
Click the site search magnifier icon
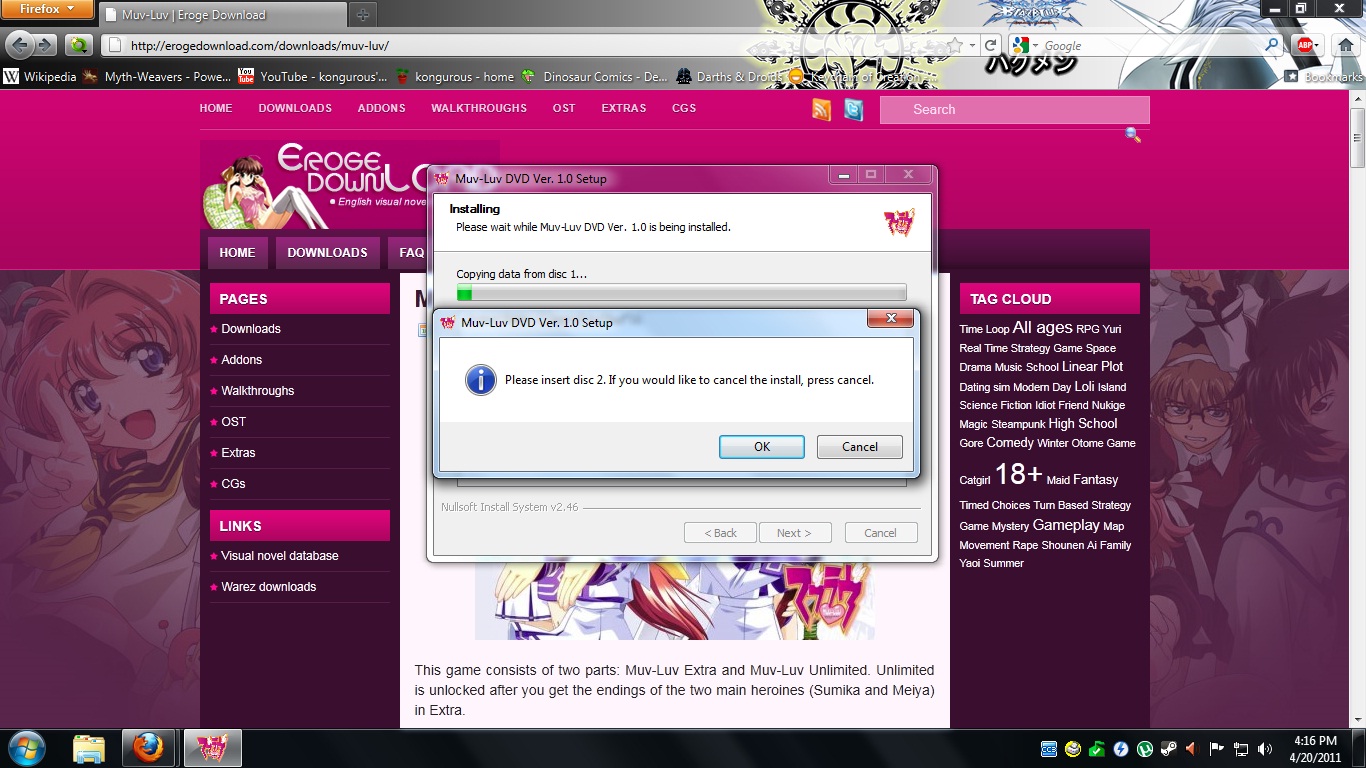coord(1133,135)
